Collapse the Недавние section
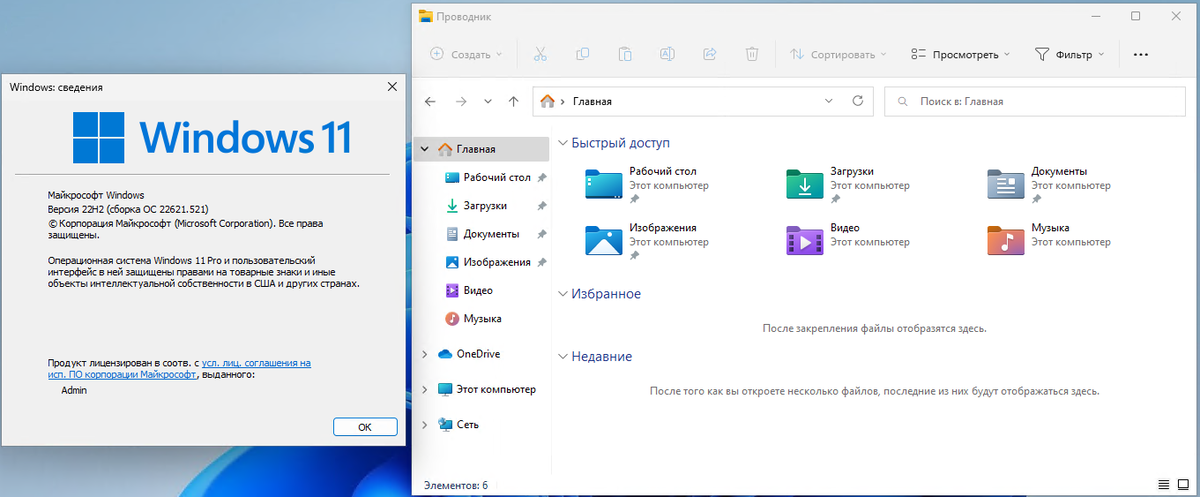Viewport: 1200px width, 497px height. tap(562, 356)
